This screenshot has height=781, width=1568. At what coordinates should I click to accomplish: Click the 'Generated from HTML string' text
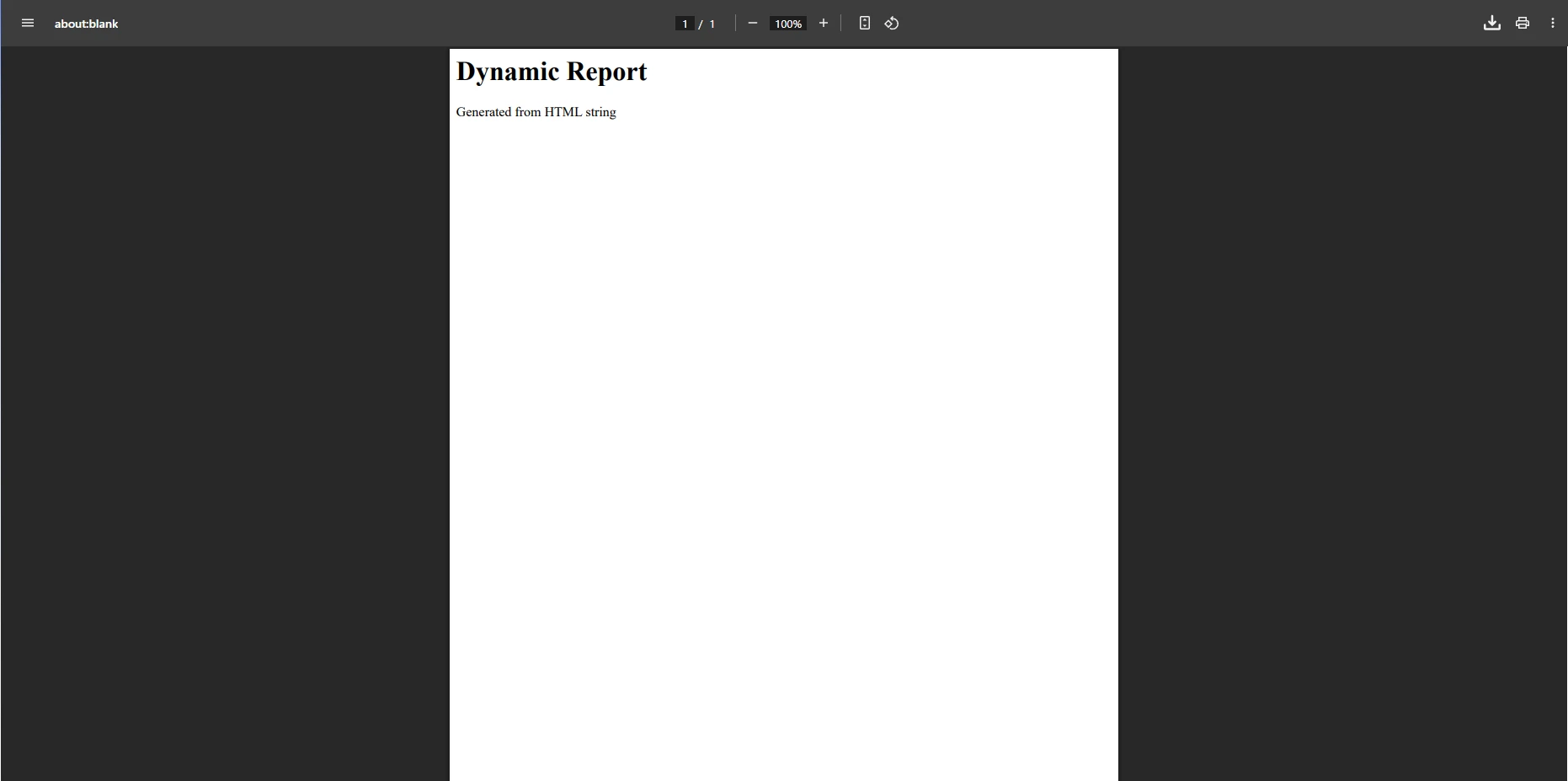536,112
